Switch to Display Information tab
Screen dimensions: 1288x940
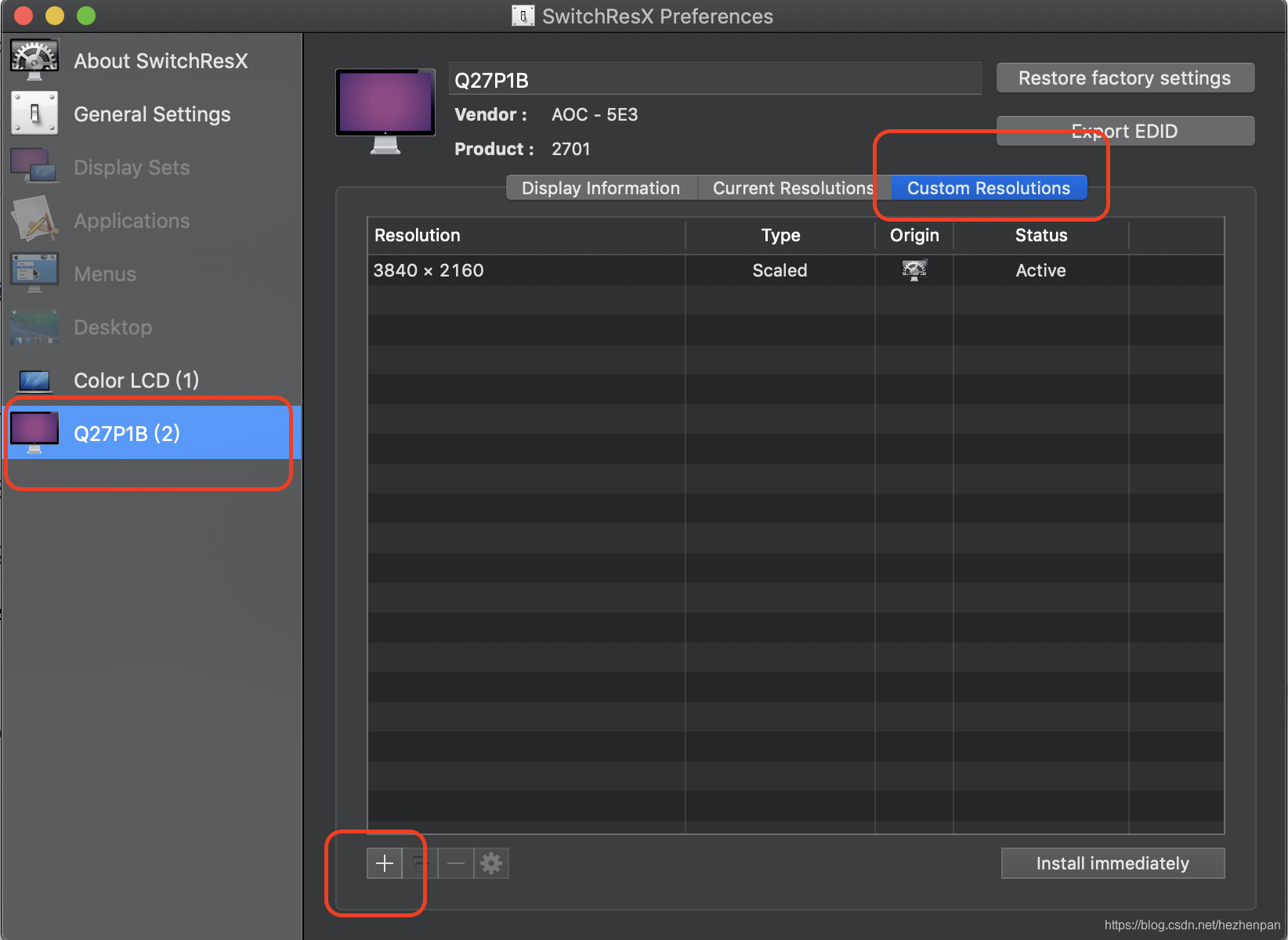[601, 188]
